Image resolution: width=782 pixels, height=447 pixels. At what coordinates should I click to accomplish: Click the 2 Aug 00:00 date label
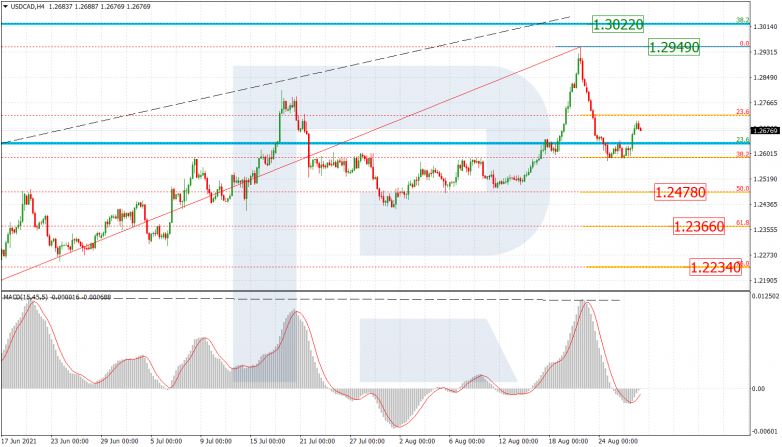(x=417, y=442)
